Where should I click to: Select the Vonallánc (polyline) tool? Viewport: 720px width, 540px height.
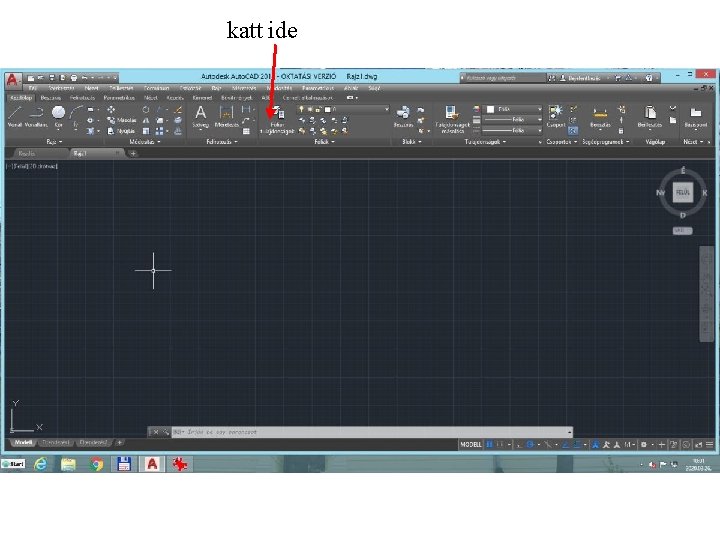tap(36, 116)
